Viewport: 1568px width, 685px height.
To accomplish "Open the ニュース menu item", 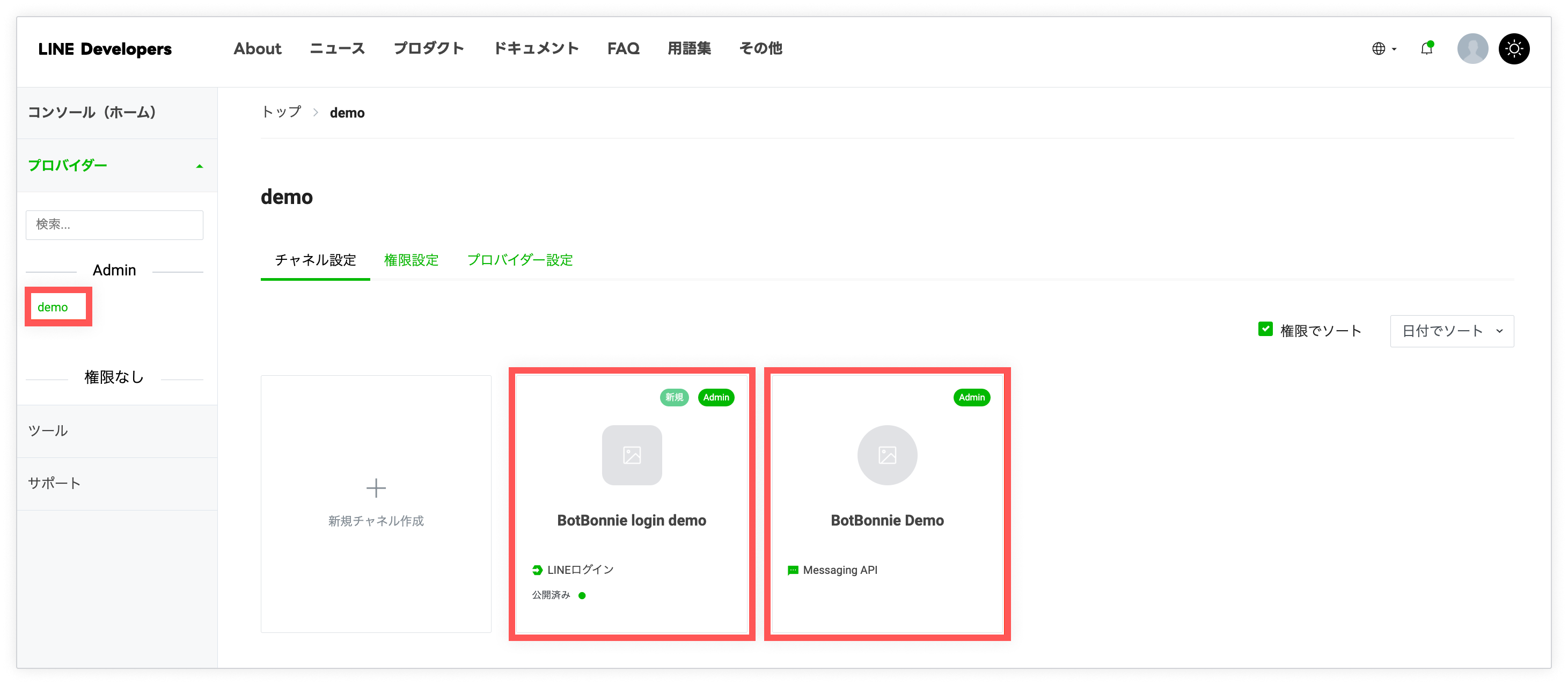I will [x=337, y=49].
